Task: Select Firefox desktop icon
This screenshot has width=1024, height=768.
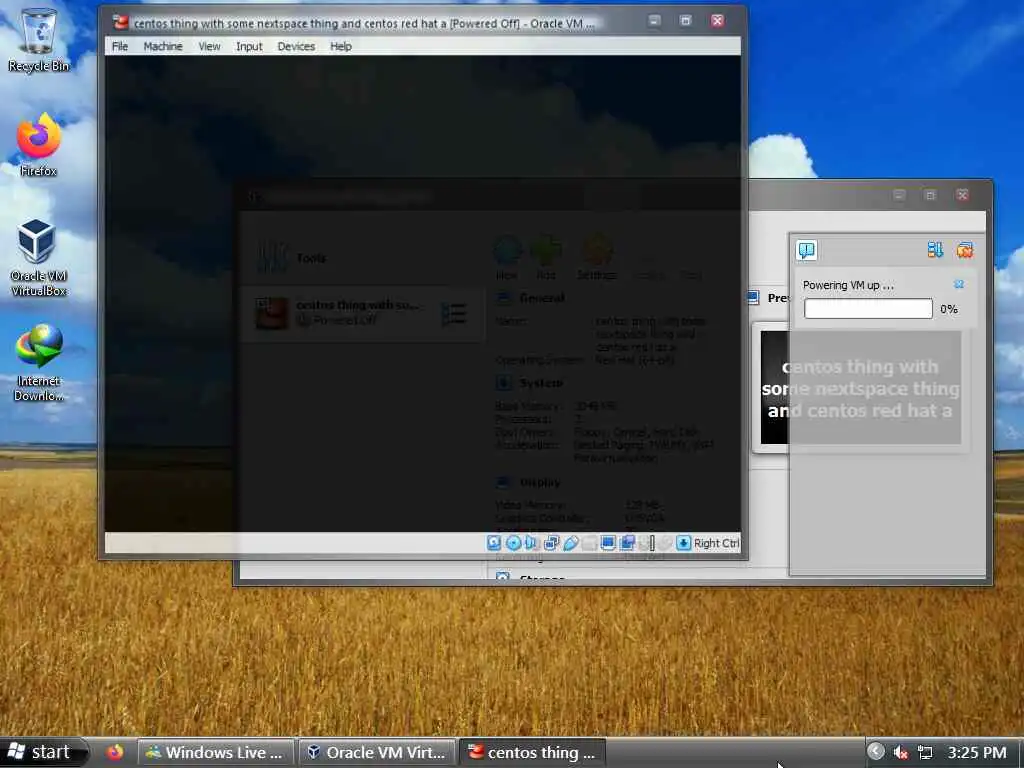Action: coord(39,145)
